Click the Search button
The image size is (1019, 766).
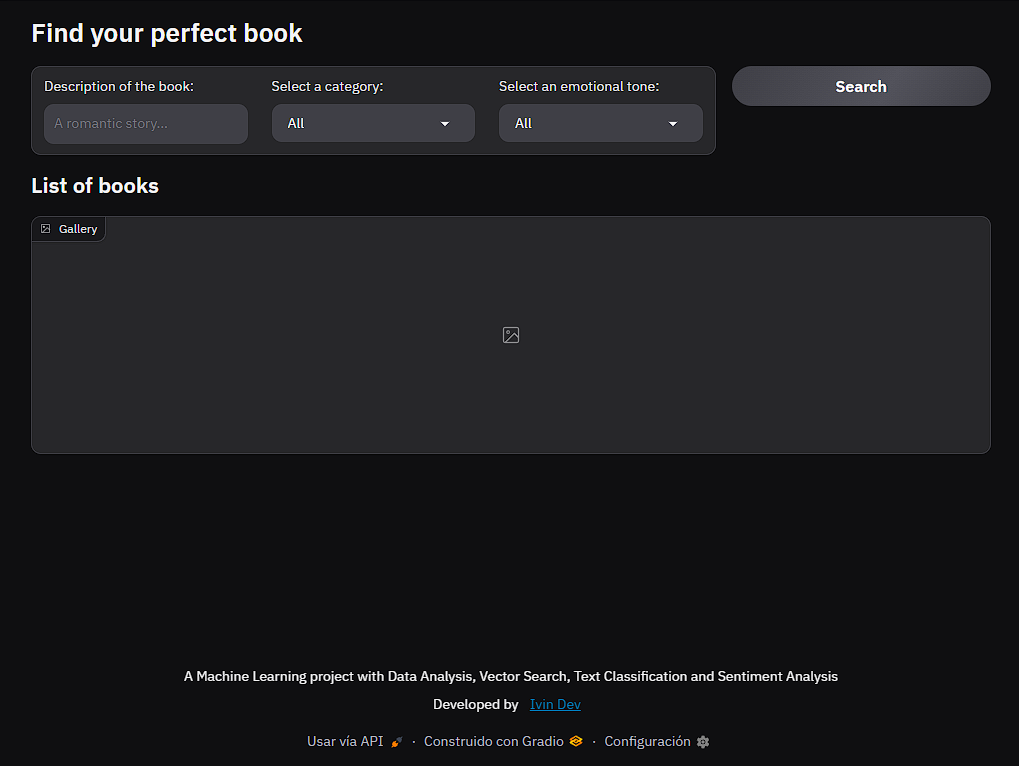tap(861, 86)
